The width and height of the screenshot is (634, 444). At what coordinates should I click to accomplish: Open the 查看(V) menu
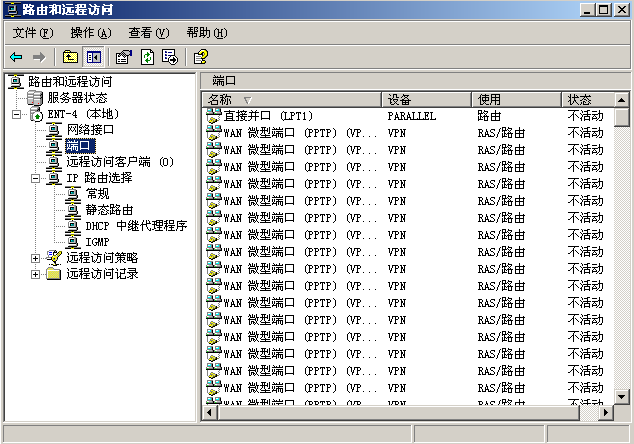point(148,33)
